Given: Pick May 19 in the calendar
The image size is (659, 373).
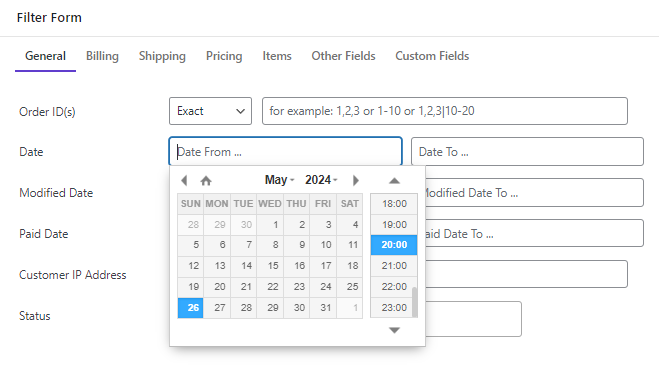Looking at the screenshot, I should click(x=190, y=287).
